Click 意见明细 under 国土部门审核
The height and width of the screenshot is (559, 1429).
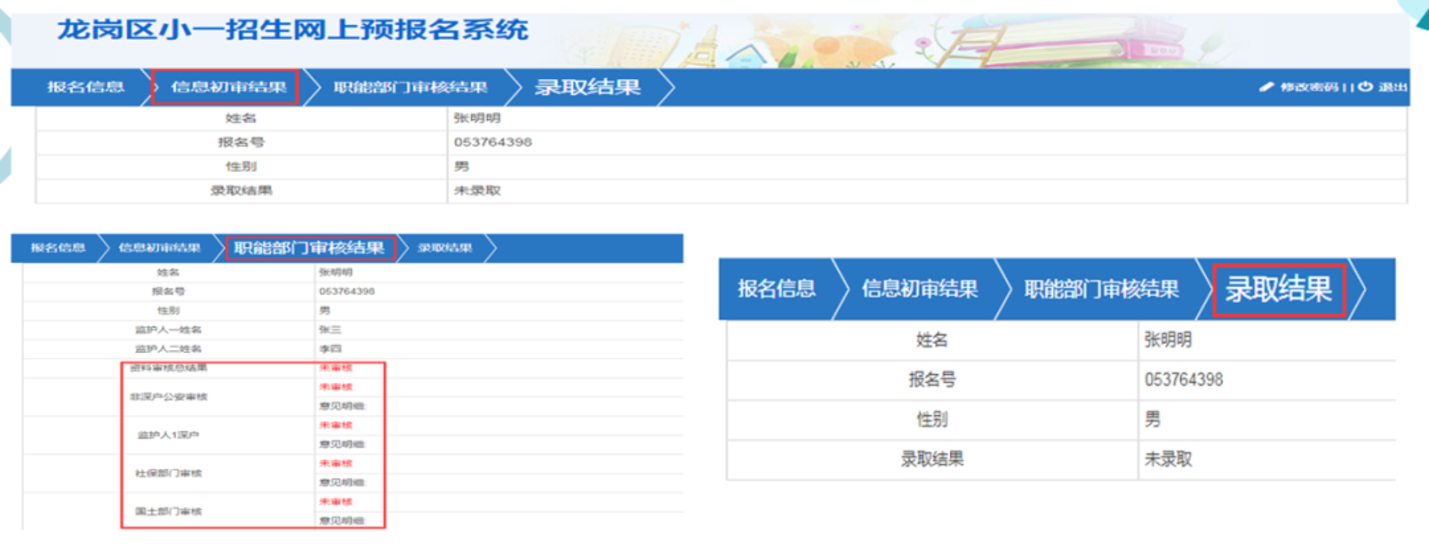[342, 521]
